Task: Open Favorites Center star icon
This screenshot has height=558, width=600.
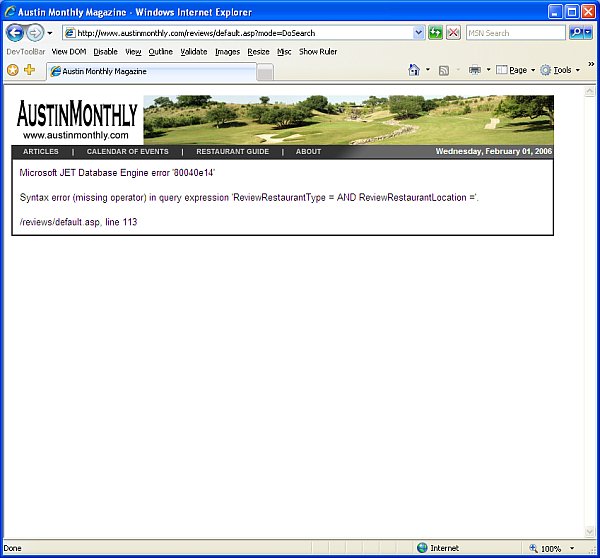Action: point(13,70)
